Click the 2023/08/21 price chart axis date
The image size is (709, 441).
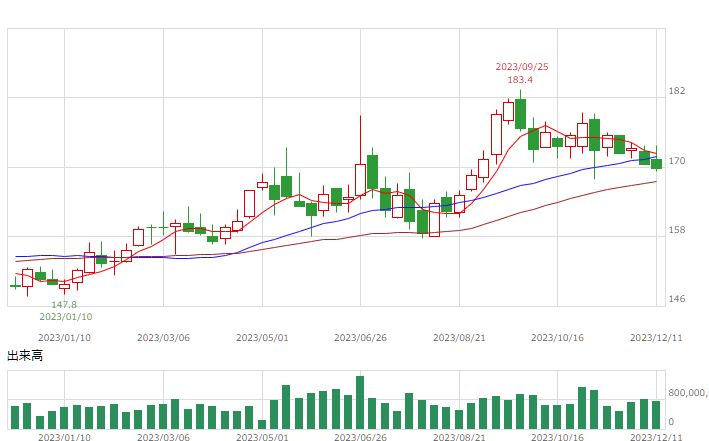click(x=459, y=338)
